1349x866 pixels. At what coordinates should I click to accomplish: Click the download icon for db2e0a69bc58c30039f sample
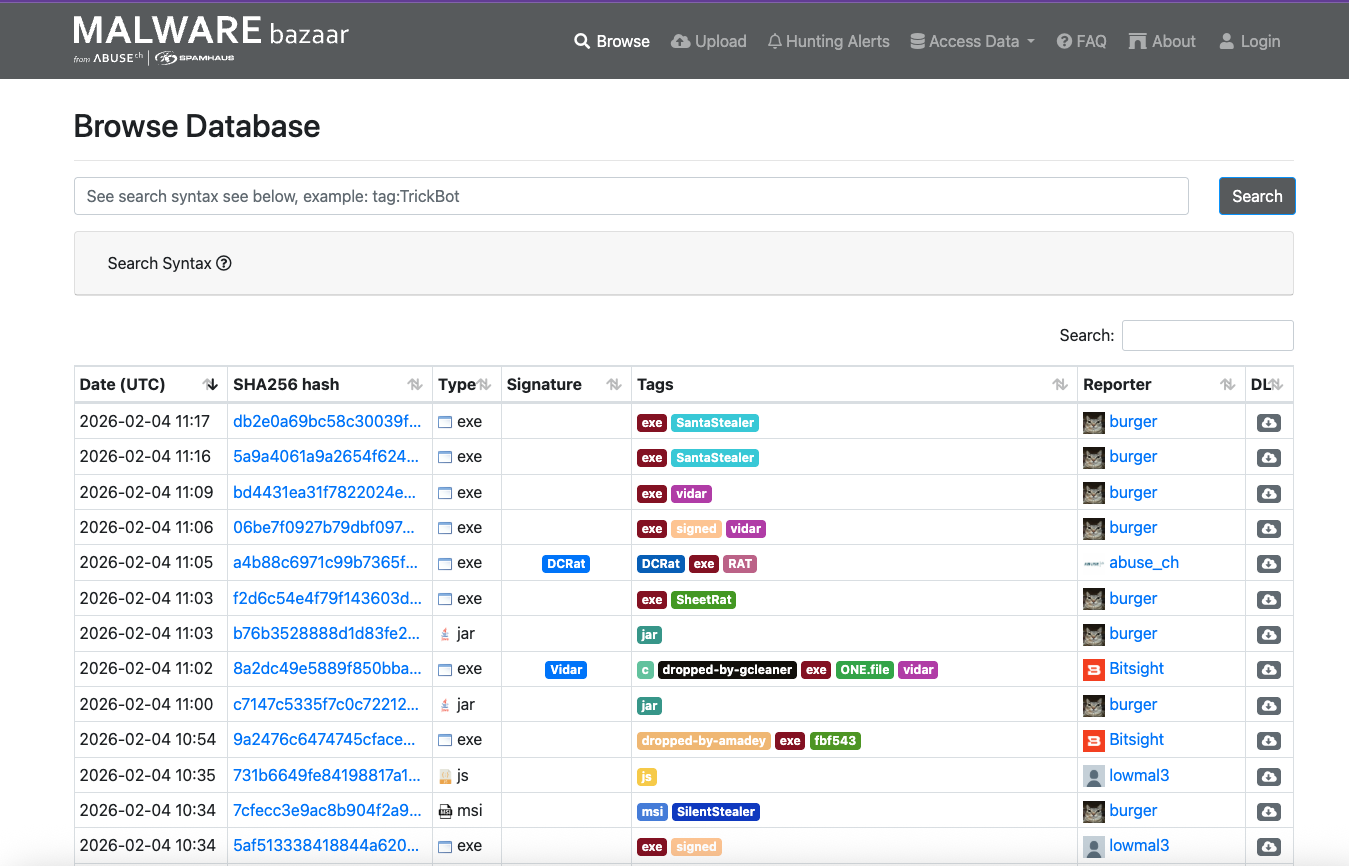coord(1268,423)
